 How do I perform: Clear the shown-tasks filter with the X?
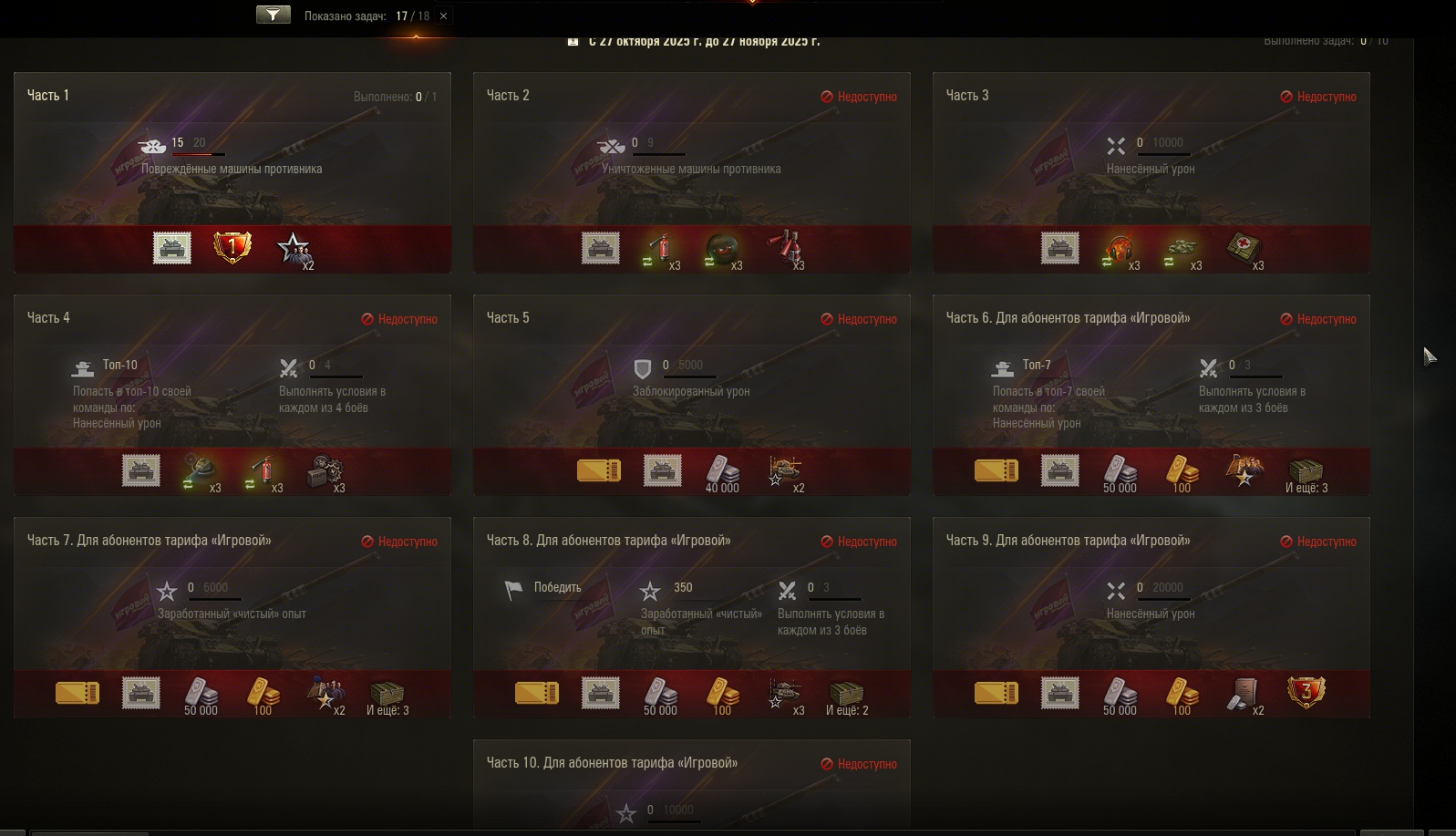pyautogui.click(x=443, y=15)
